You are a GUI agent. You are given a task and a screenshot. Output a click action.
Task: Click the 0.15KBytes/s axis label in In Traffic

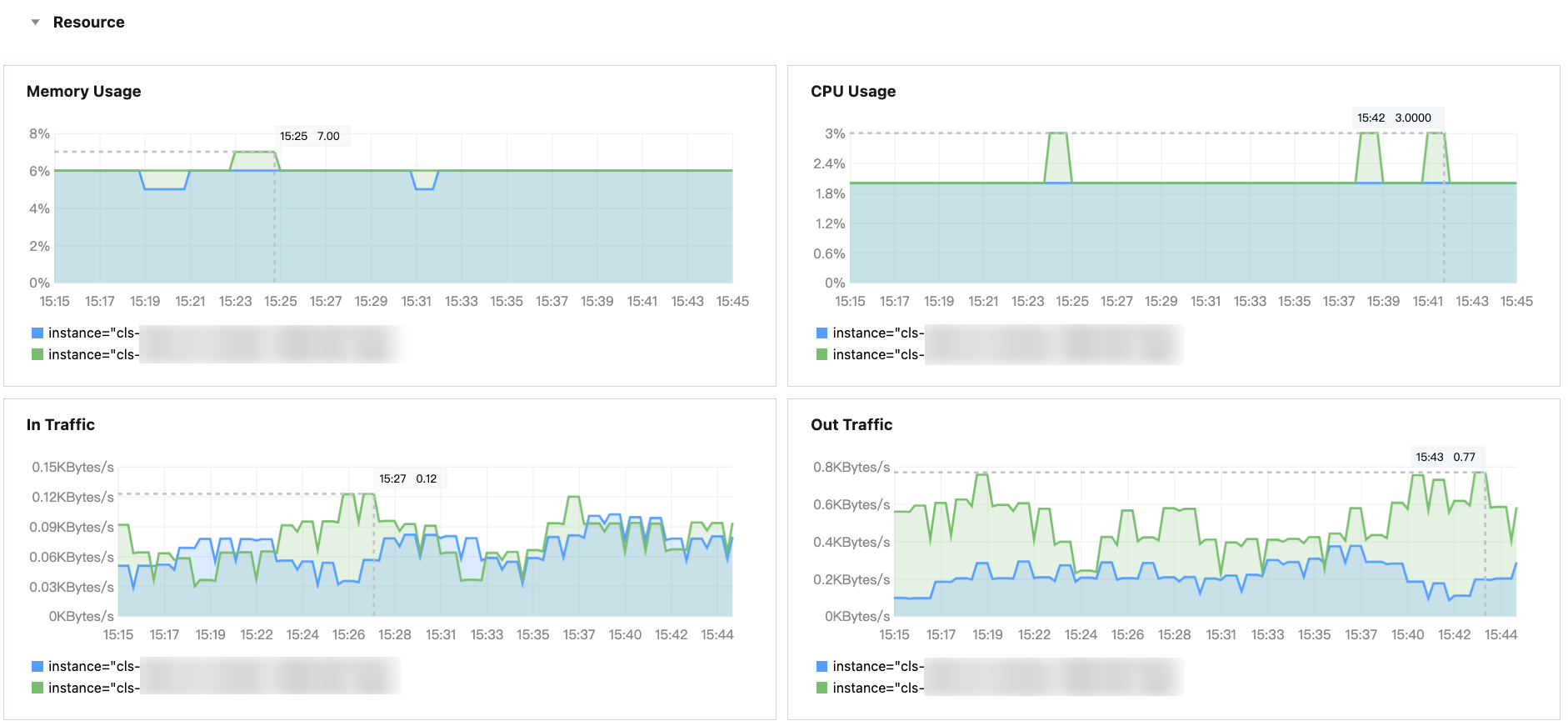point(72,468)
